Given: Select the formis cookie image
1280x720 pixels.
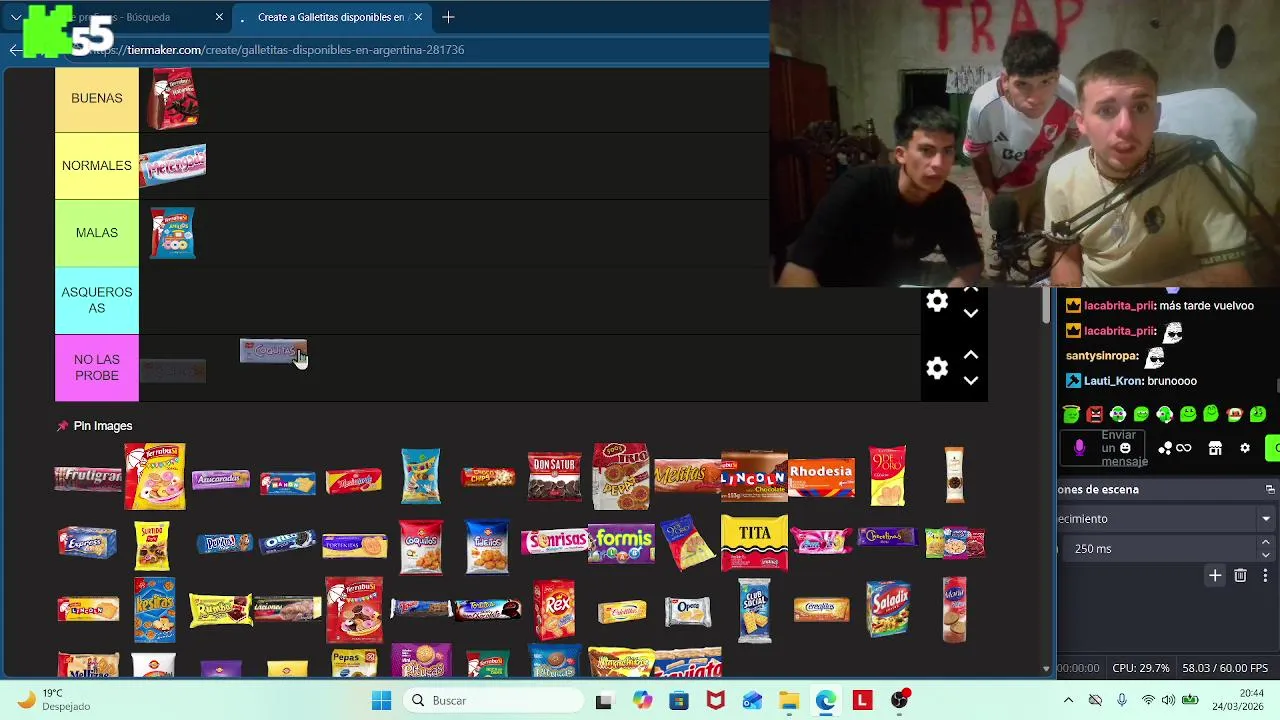Looking at the screenshot, I should 621,543.
